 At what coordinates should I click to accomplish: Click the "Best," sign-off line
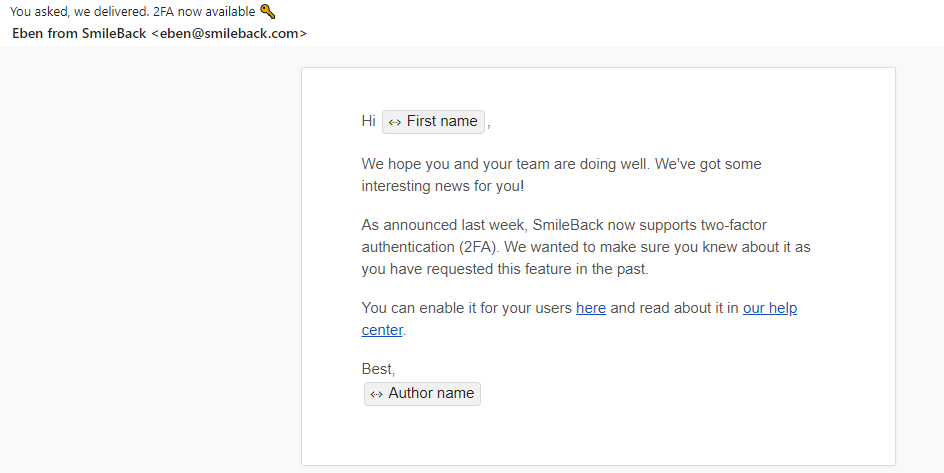(378, 369)
